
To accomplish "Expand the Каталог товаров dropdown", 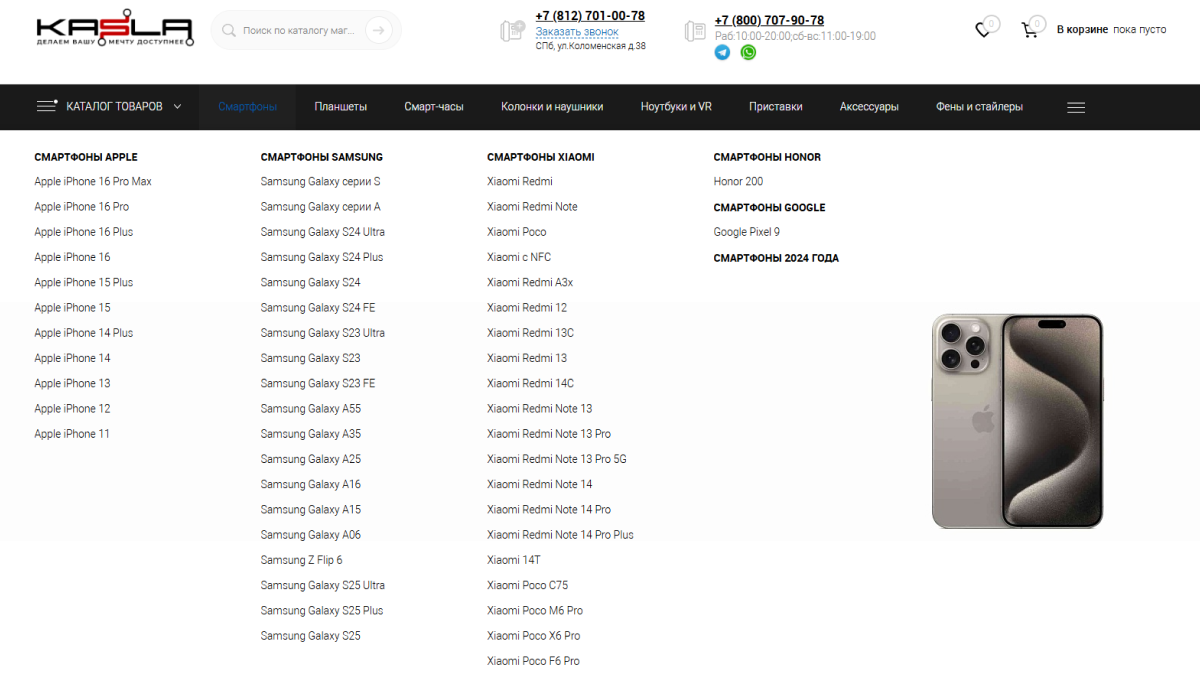I will coord(110,107).
